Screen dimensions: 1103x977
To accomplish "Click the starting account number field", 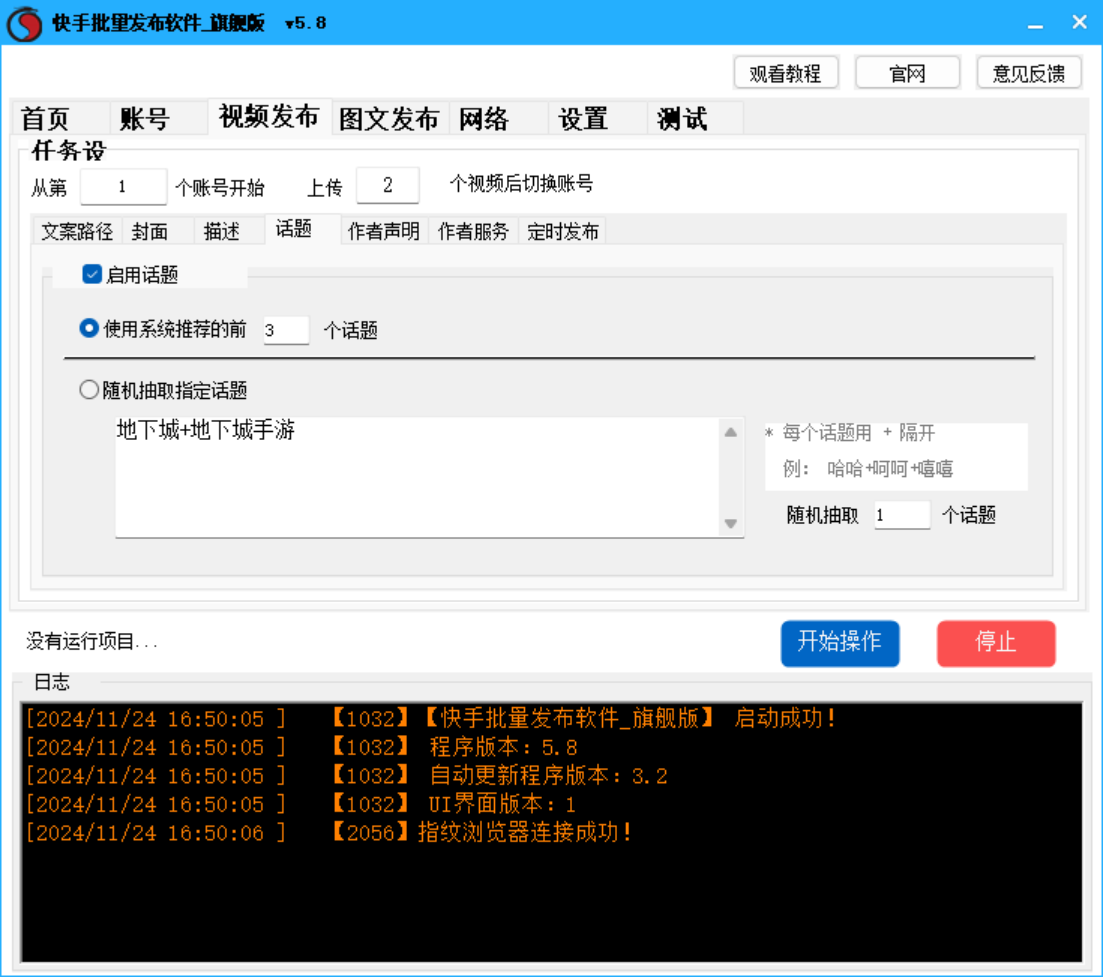I will coord(124,187).
